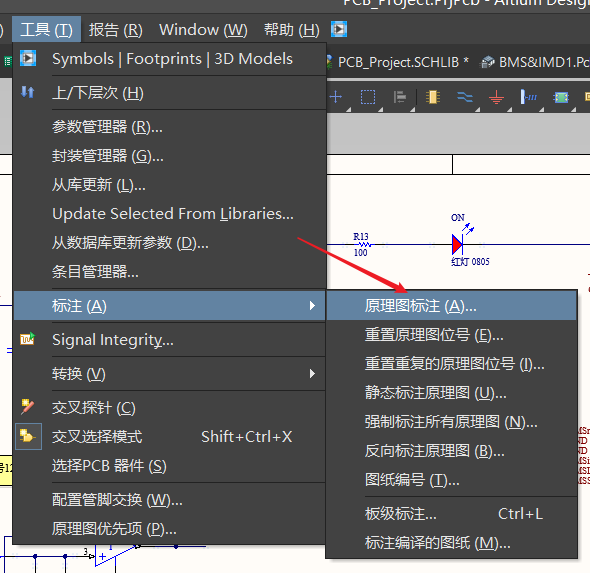Open dropdown corner of selection rectangle tool
The image size is (590, 573).
tap(380, 109)
